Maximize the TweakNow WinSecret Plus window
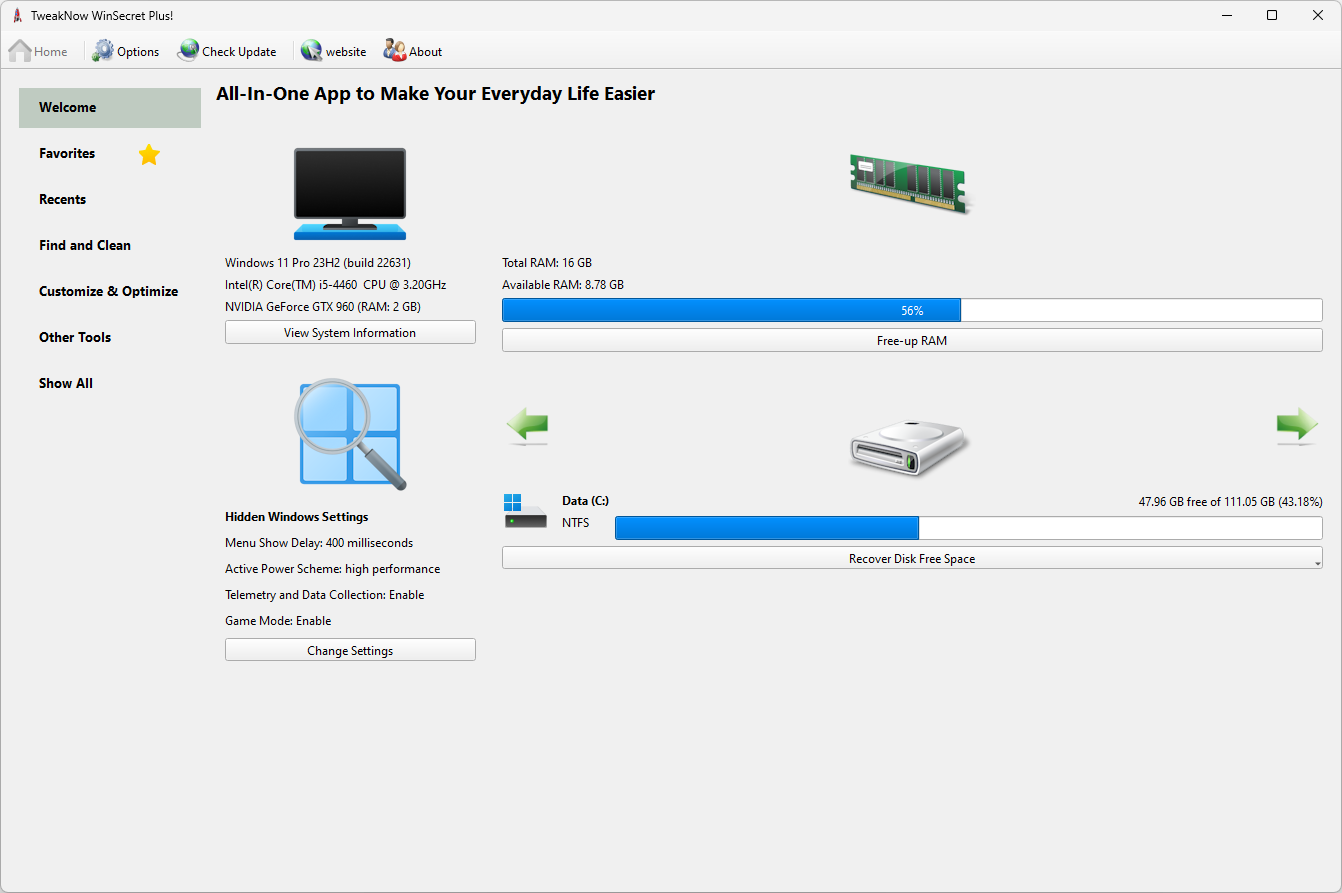 pyautogui.click(x=1272, y=15)
